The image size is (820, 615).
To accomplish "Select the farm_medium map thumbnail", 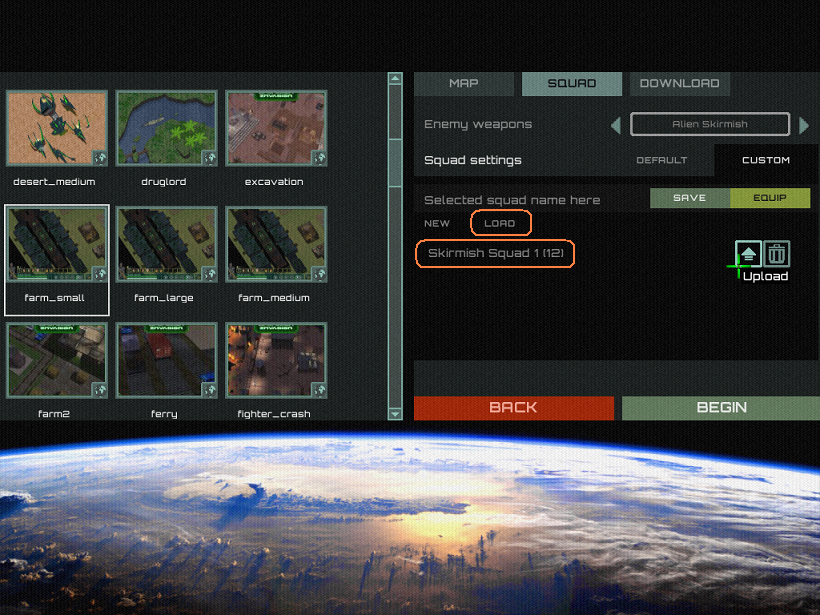I will coord(276,244).
